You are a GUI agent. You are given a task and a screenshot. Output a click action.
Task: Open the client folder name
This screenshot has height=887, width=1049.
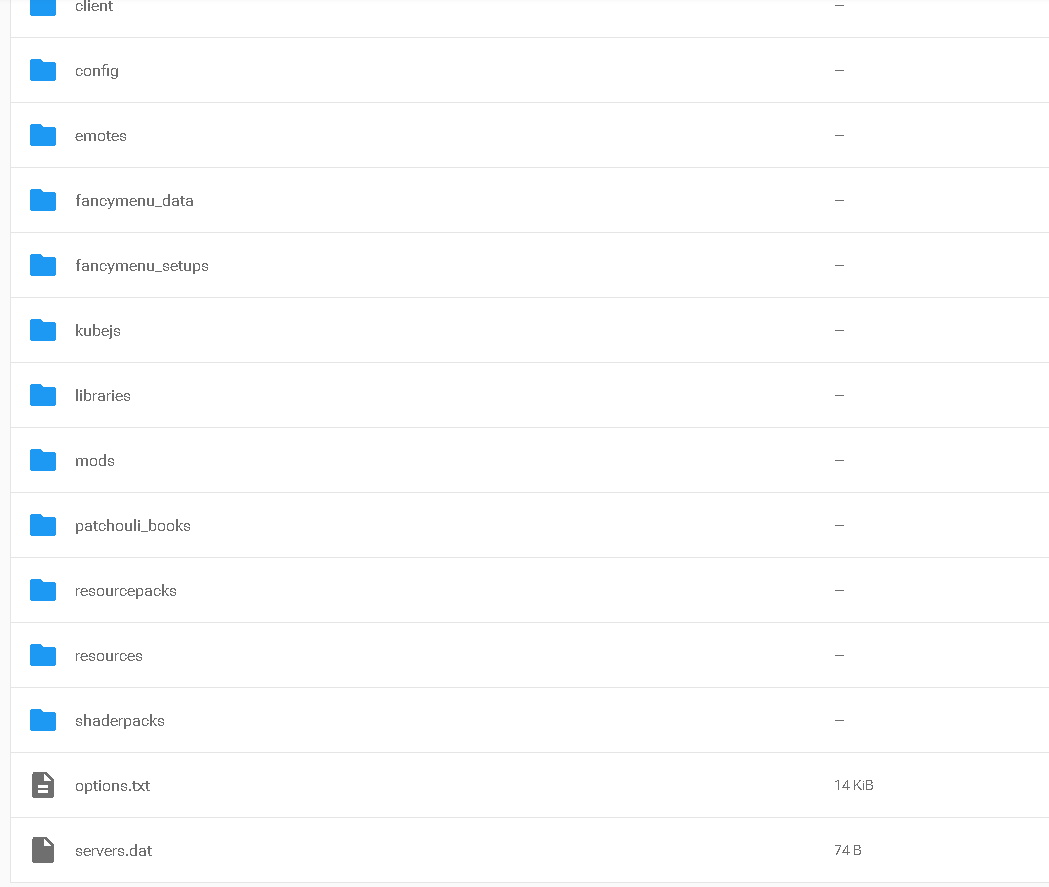click(x=94, y=6)
